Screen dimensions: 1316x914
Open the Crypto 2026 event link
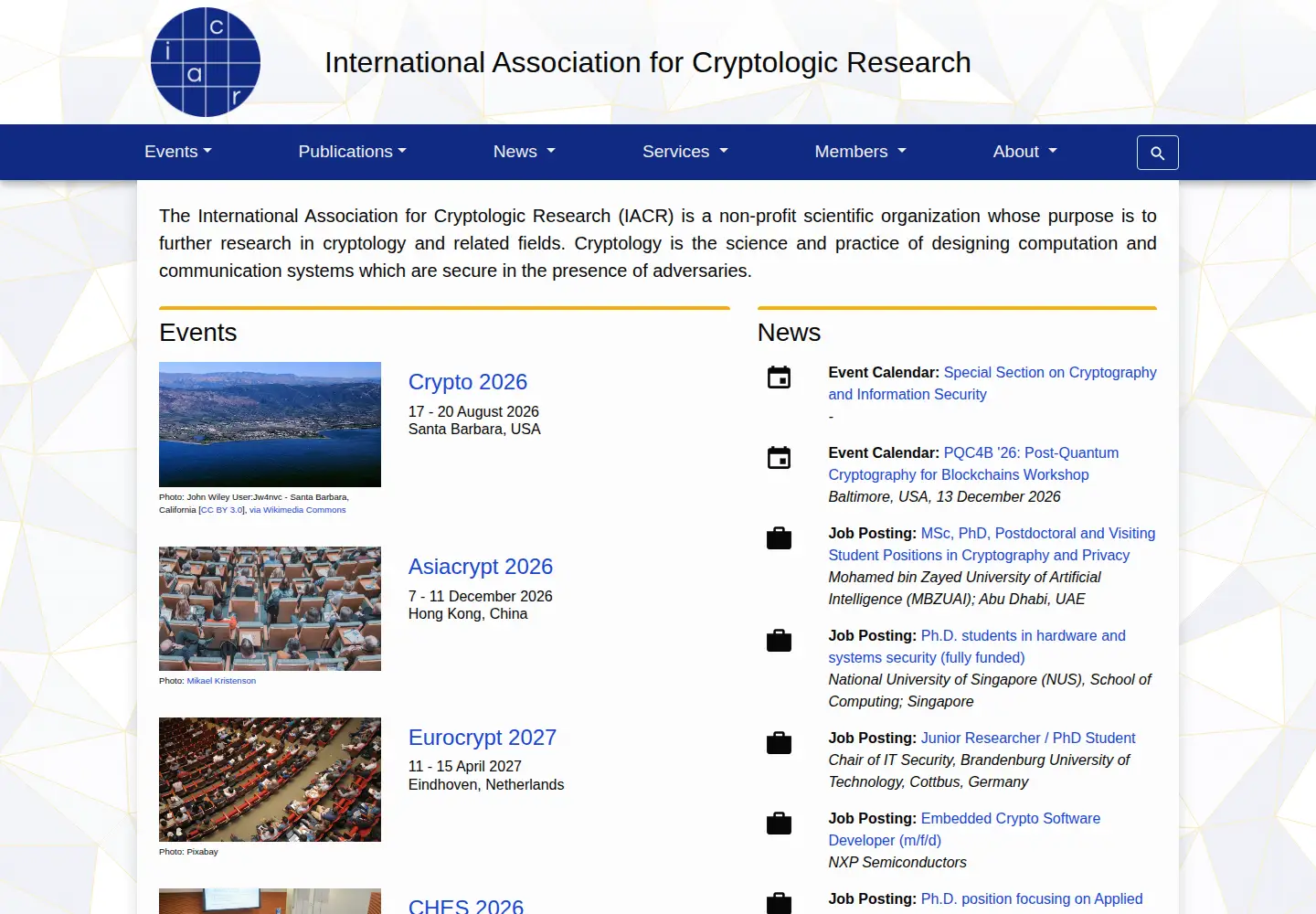point(468,382)
